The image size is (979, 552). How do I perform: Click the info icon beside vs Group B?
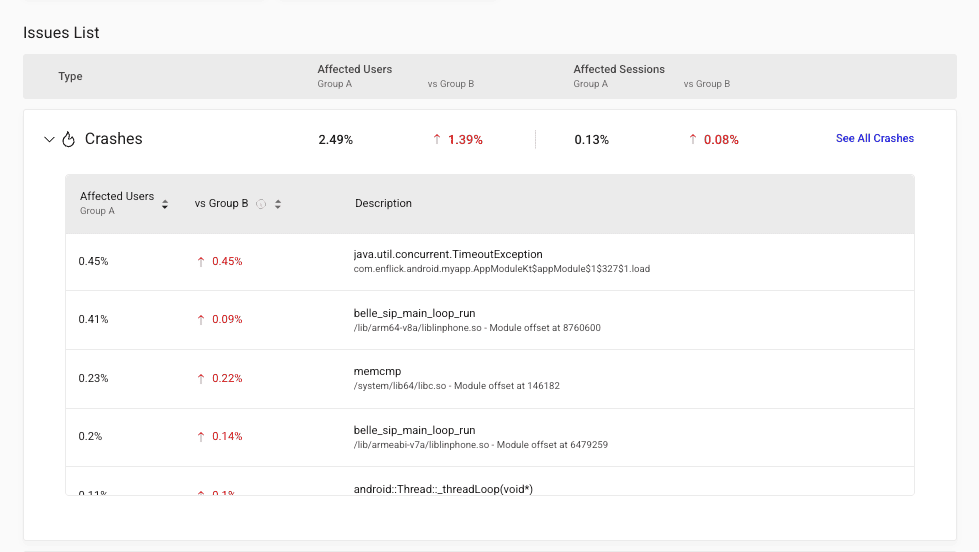pyautogui.click(x=260, y=204)
